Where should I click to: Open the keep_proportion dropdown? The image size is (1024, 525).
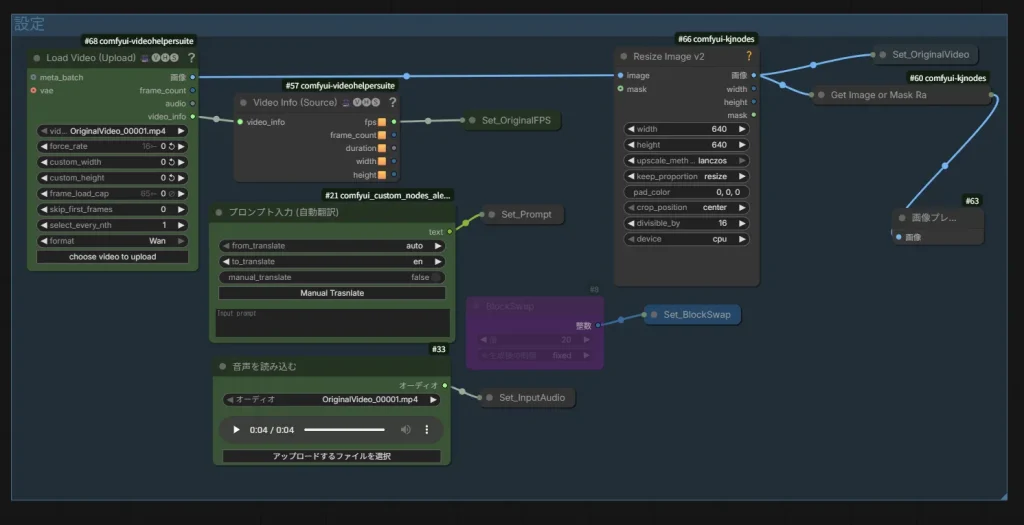pos(684,176)
